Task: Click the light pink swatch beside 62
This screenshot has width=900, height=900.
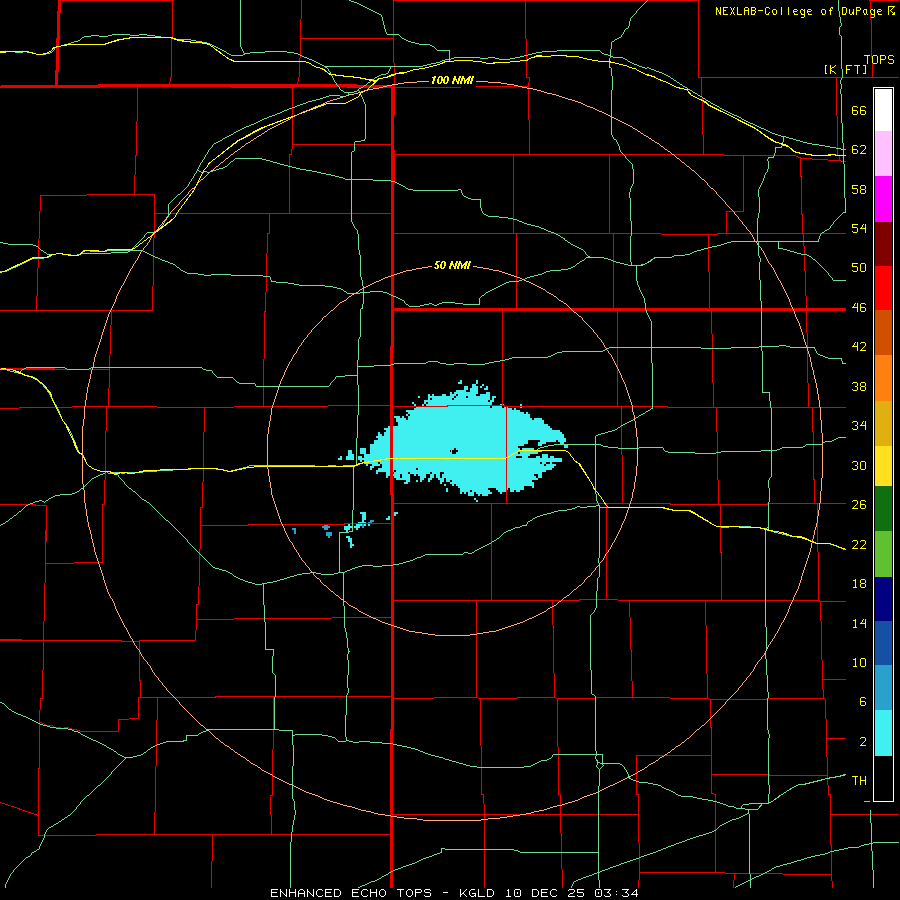Action: (883, 154)
